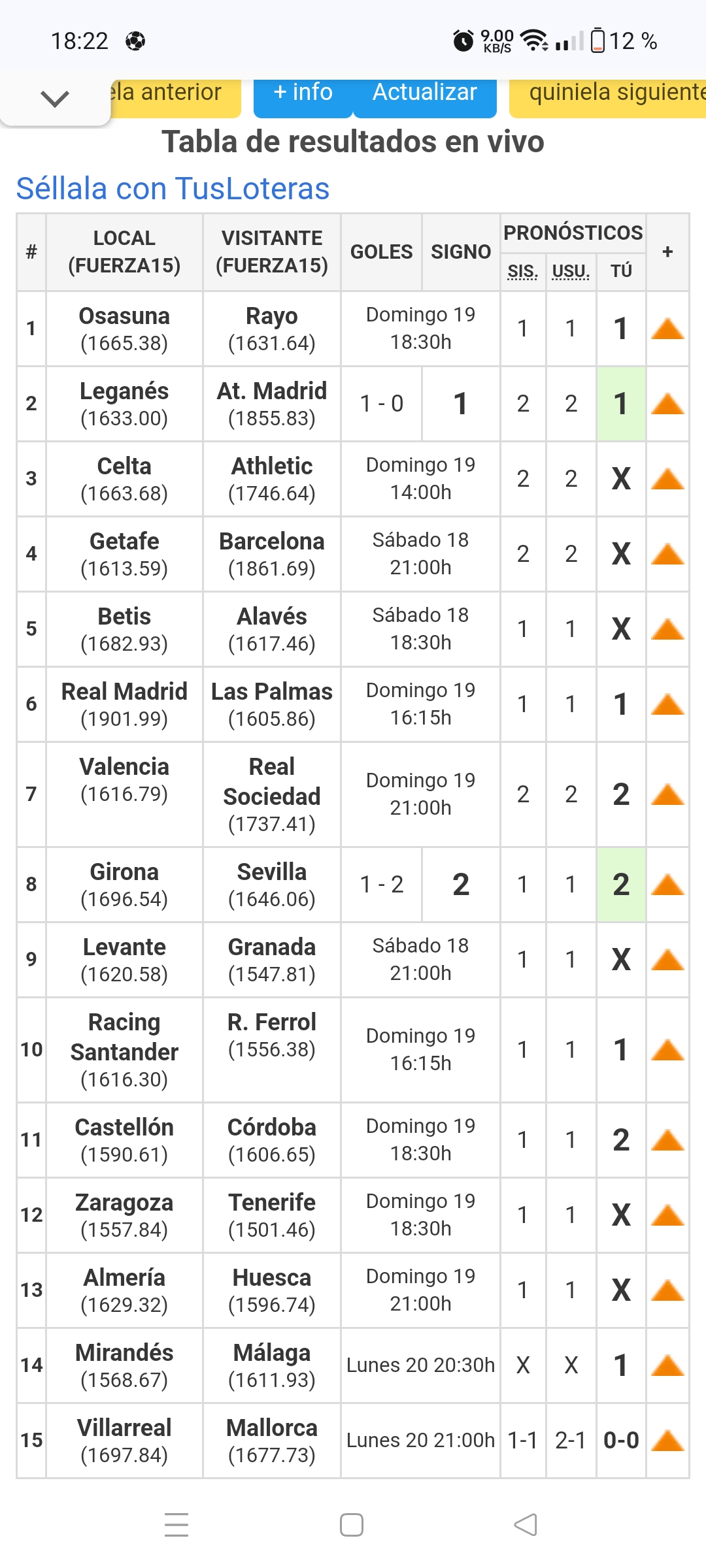Tap the orange triangle for Girona-Sevilla
This screenshot has width=706, height=1568.
(667, 885)
